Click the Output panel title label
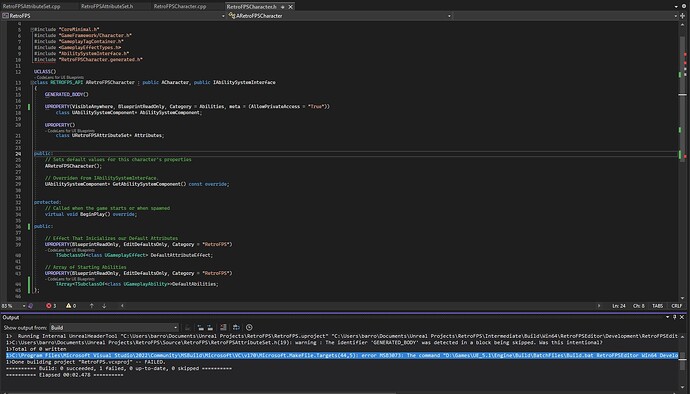The image size is (690, 394). coord(11,317)
